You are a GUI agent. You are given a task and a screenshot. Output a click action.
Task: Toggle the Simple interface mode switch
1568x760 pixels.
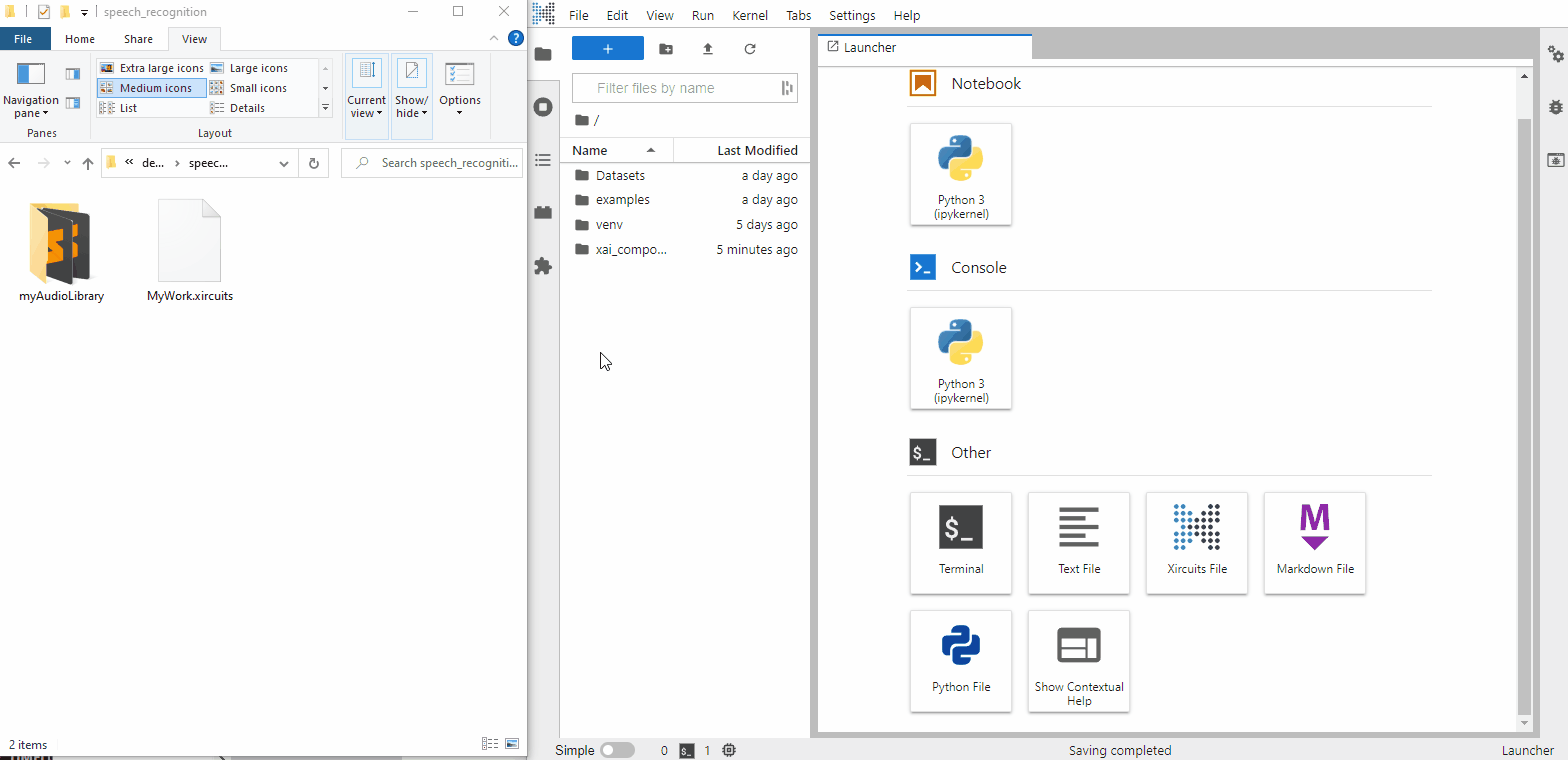pyautogui.click(x=617, y=750)
